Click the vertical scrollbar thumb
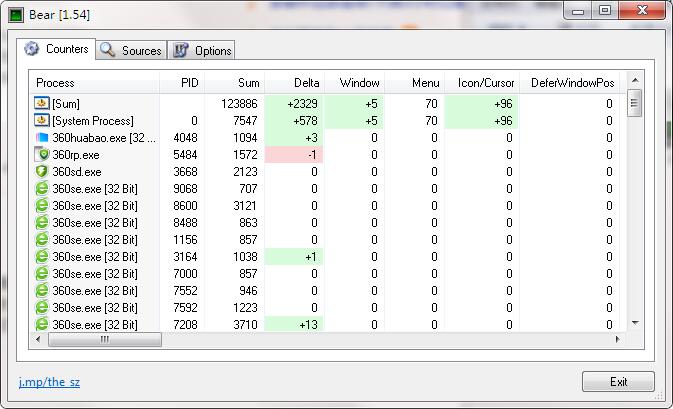The width and height of the screenshot is (673, 409). pos(634,103)
